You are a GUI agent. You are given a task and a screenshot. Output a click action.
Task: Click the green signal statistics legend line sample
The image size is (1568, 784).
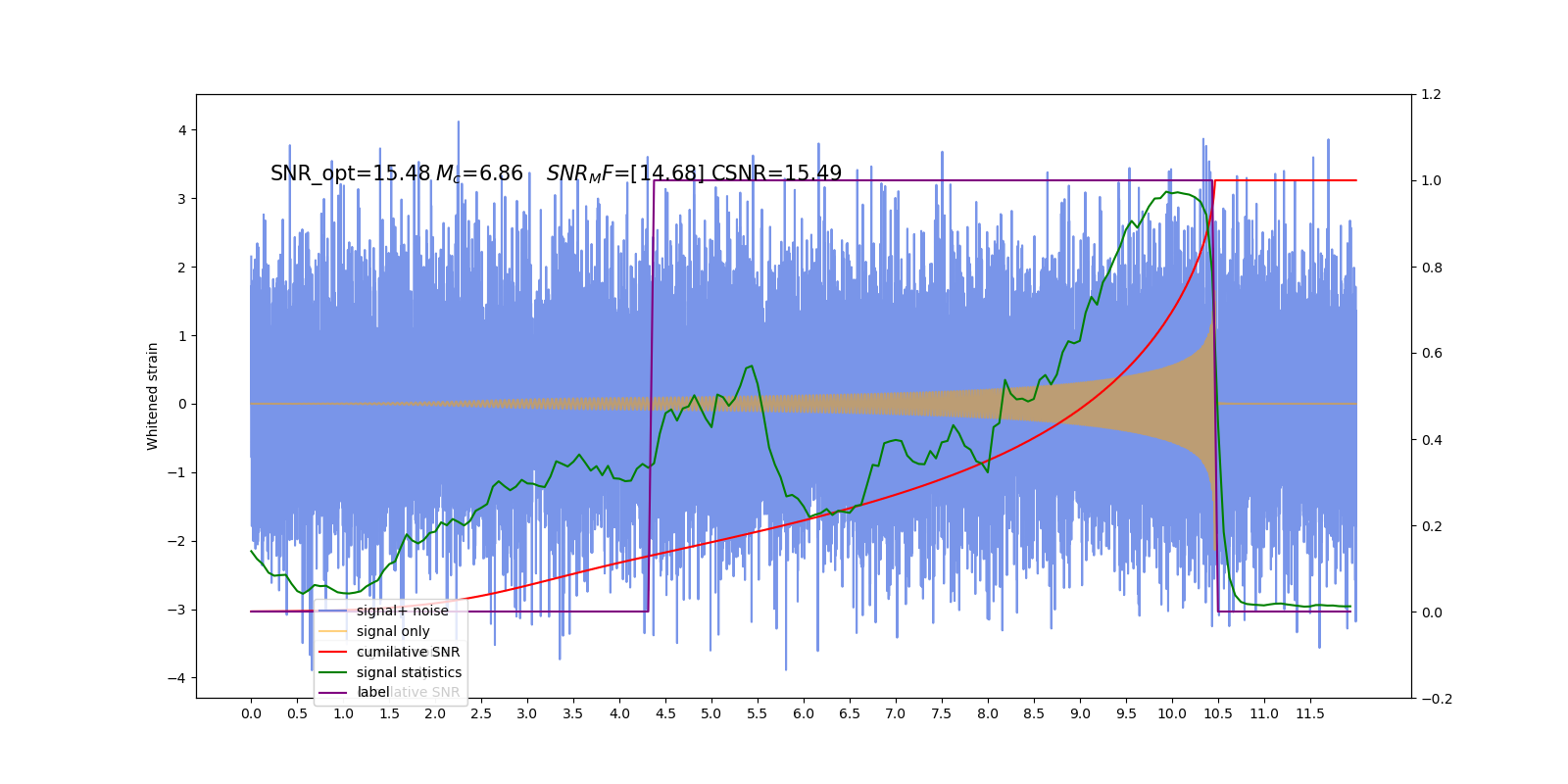333,672
